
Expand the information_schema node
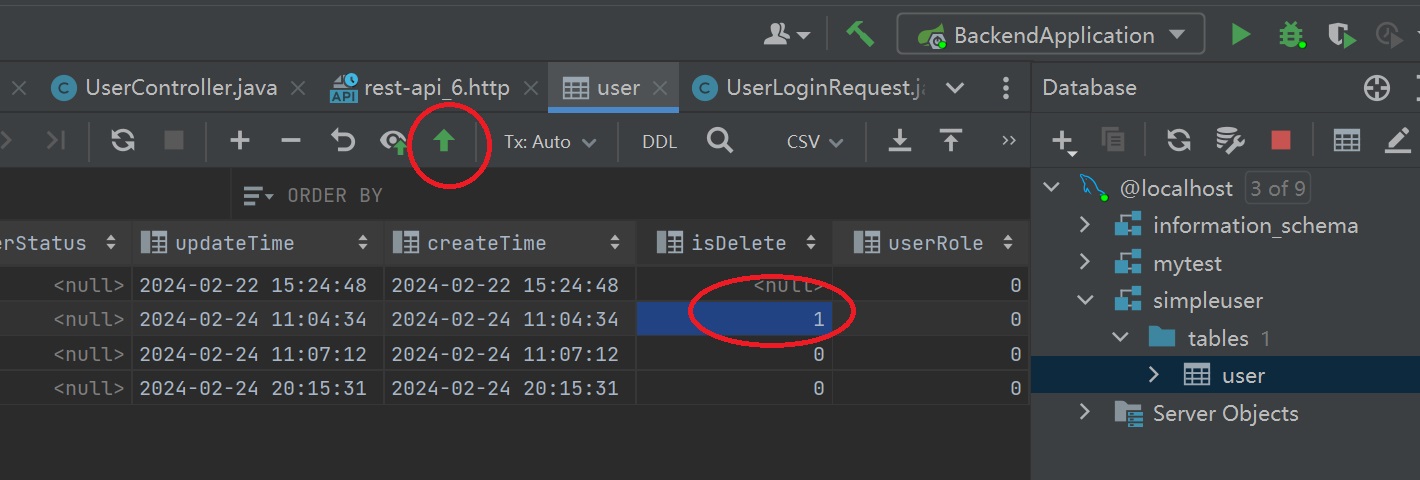[1084, 225]
